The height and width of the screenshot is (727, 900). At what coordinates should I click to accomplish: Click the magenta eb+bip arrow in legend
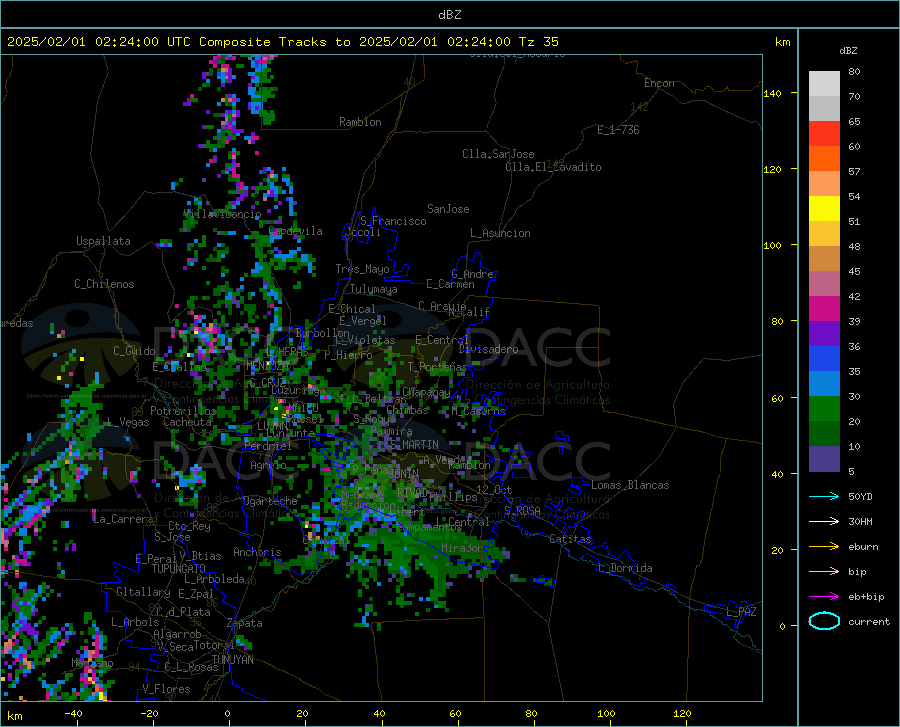point(824,597)
